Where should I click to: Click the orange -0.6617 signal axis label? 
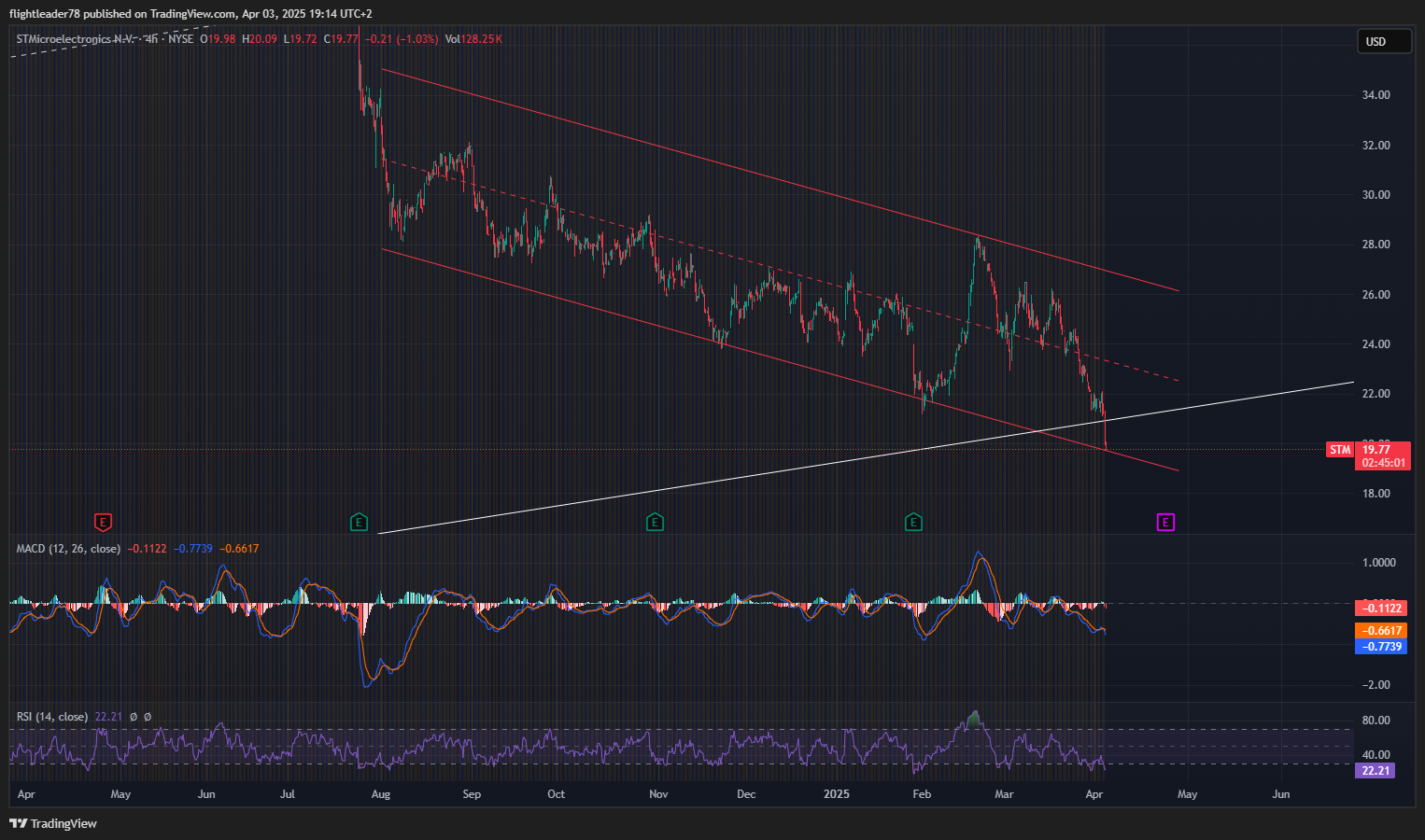(x=1380, y=631)
